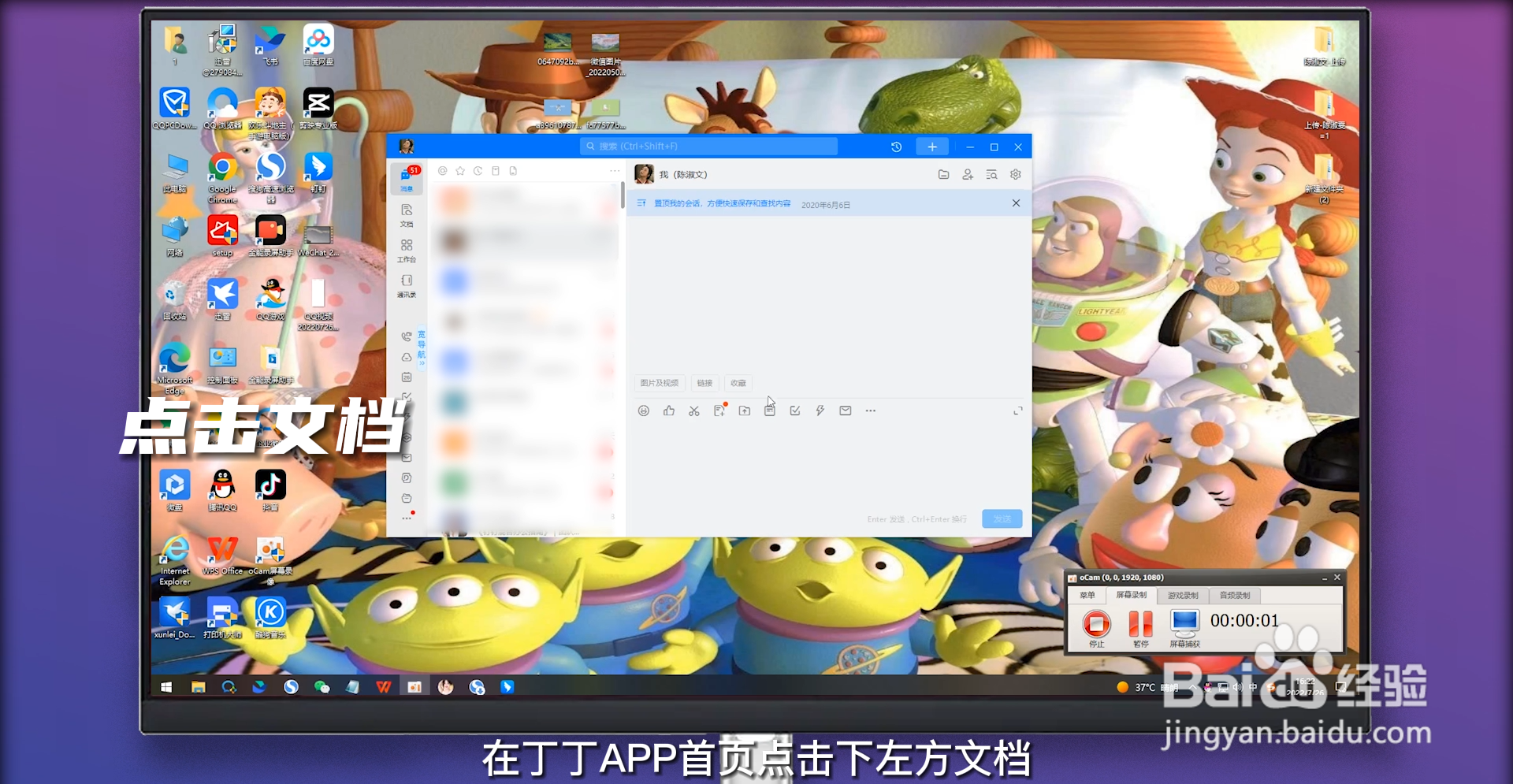Open the emoji picker in chat toolbar
The width and height of the screenshot is (1513, 784).
pos(644,411)
